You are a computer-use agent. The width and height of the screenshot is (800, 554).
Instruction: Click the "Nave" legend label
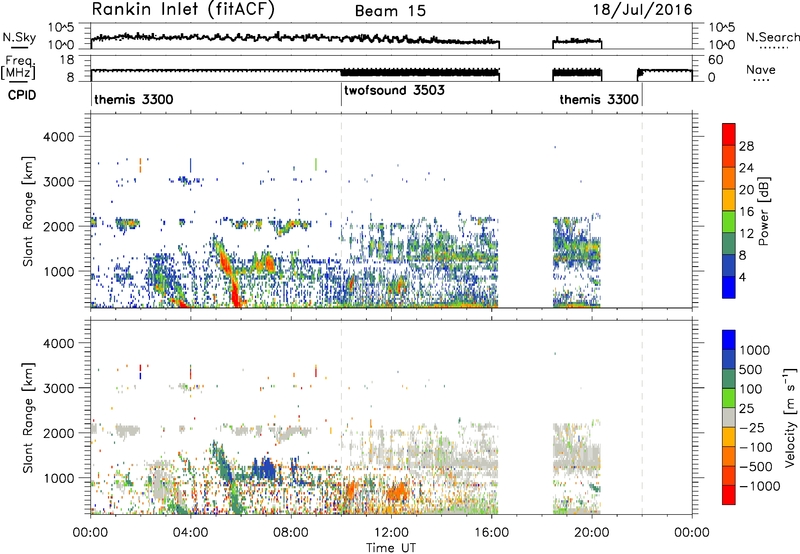[x=761, y=70]
